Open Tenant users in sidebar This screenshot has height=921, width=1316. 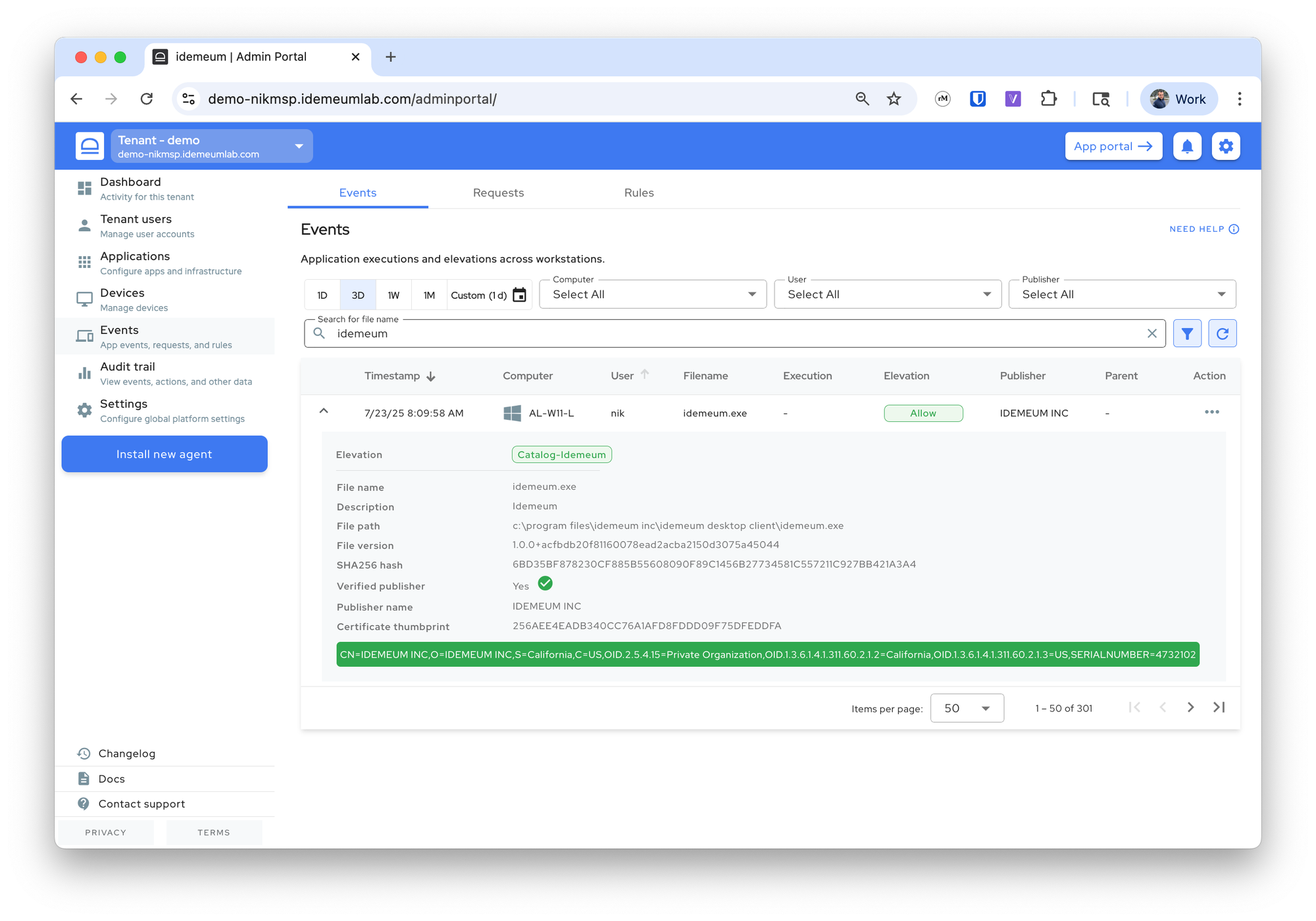click(x=164, y=225)
